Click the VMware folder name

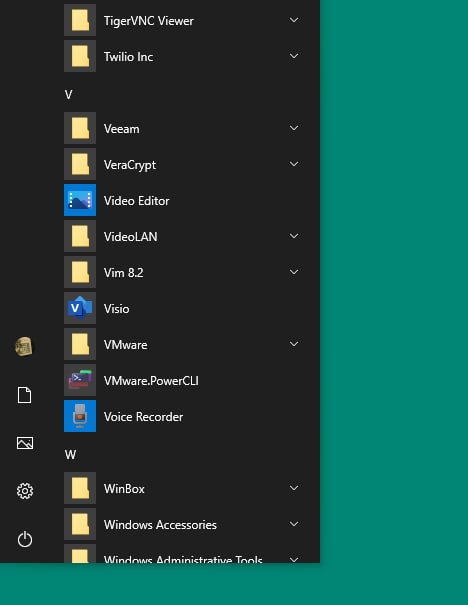click(126, 345)
